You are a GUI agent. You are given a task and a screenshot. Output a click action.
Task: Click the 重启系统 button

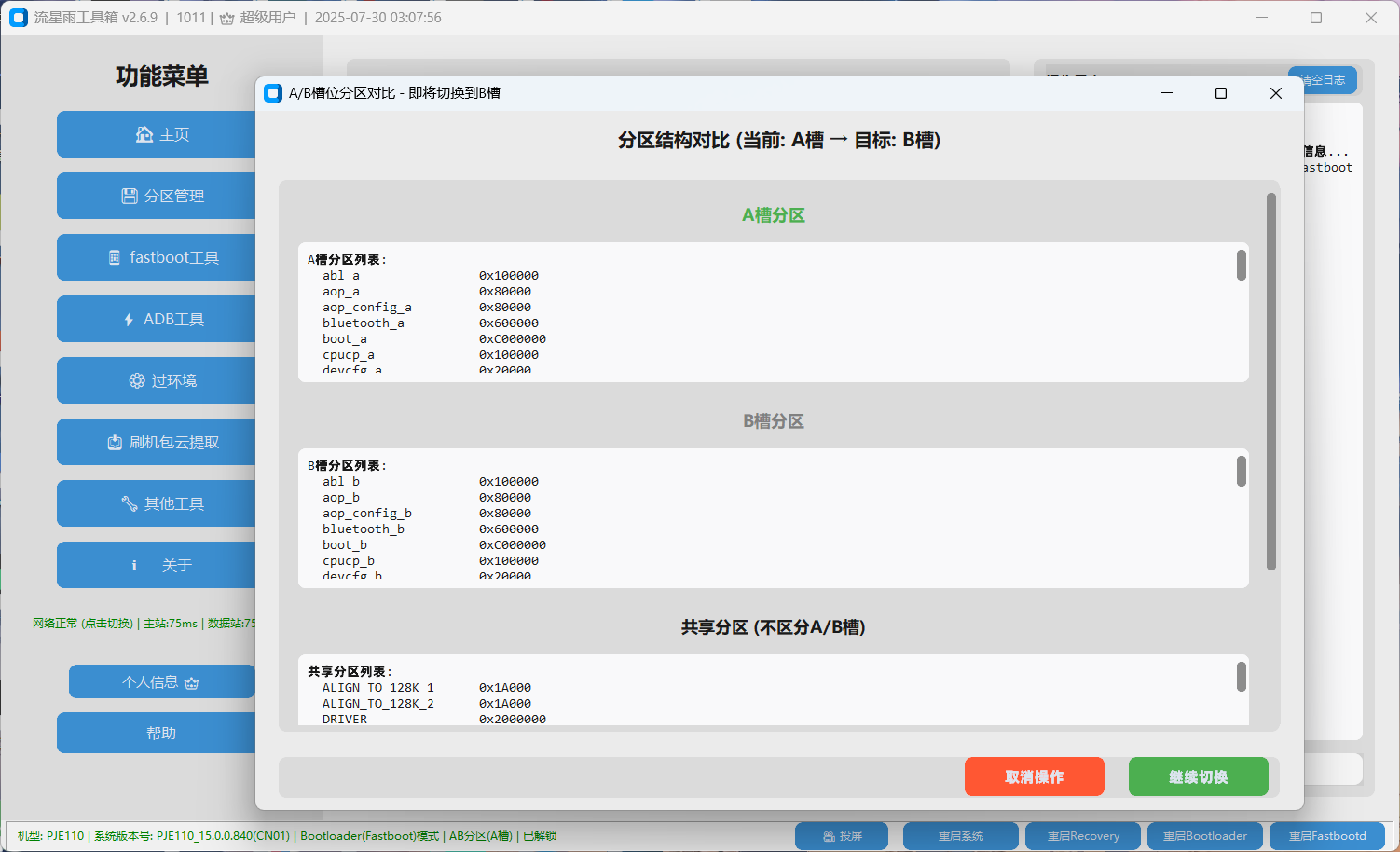tap(960, 836)
